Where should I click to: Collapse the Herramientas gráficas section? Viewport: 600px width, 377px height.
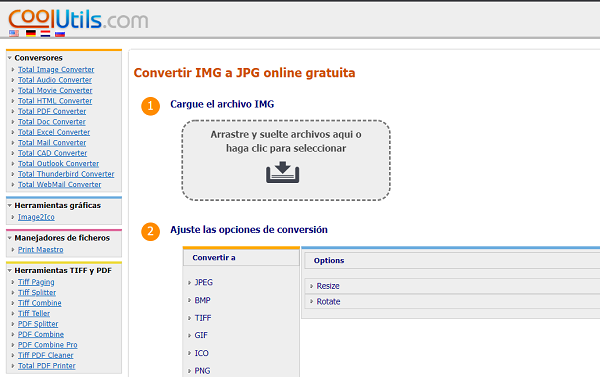(x=10, y=206)
